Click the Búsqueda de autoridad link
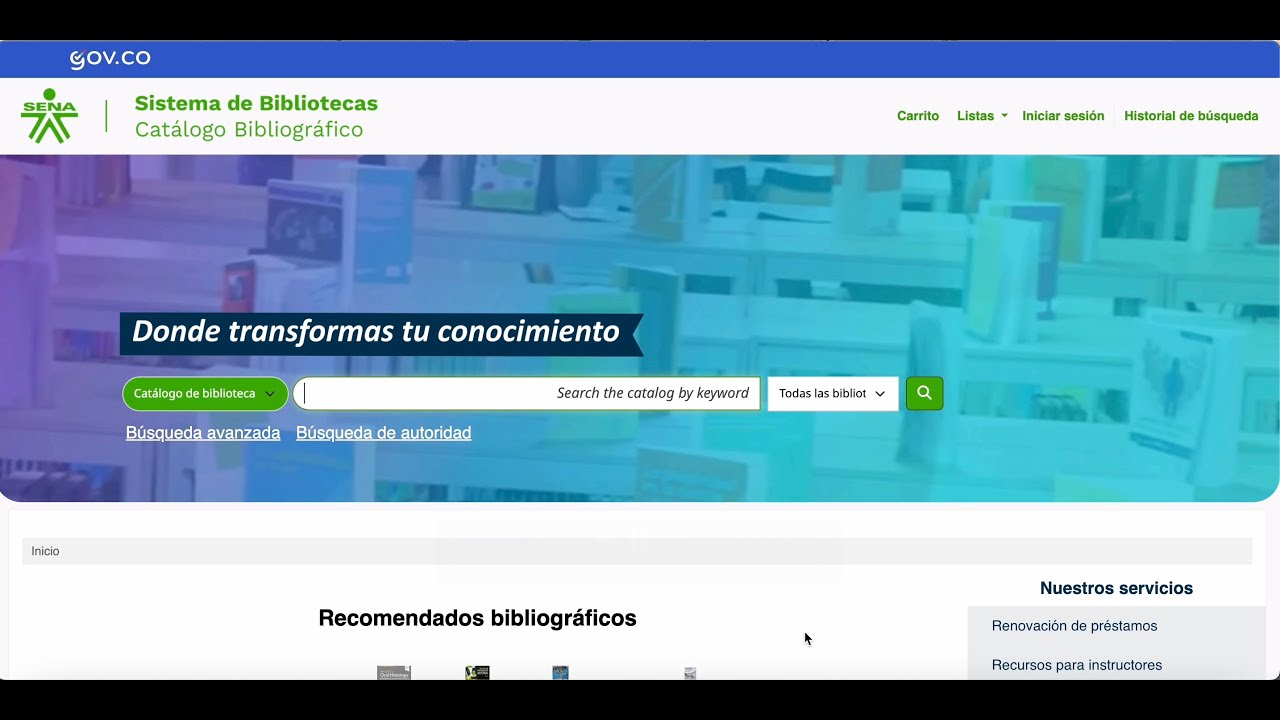Screen dimensions: 1280x720 coord(383,433)
